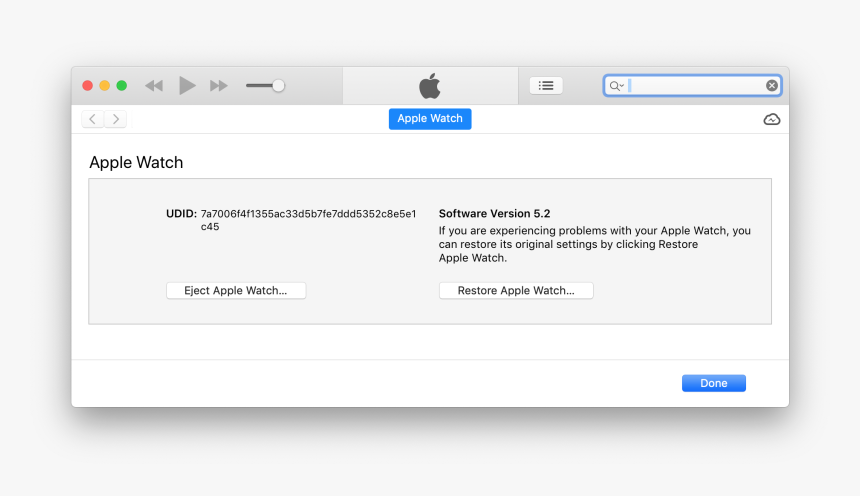
Task: Go forward with the right chevron
Action: 116,119
